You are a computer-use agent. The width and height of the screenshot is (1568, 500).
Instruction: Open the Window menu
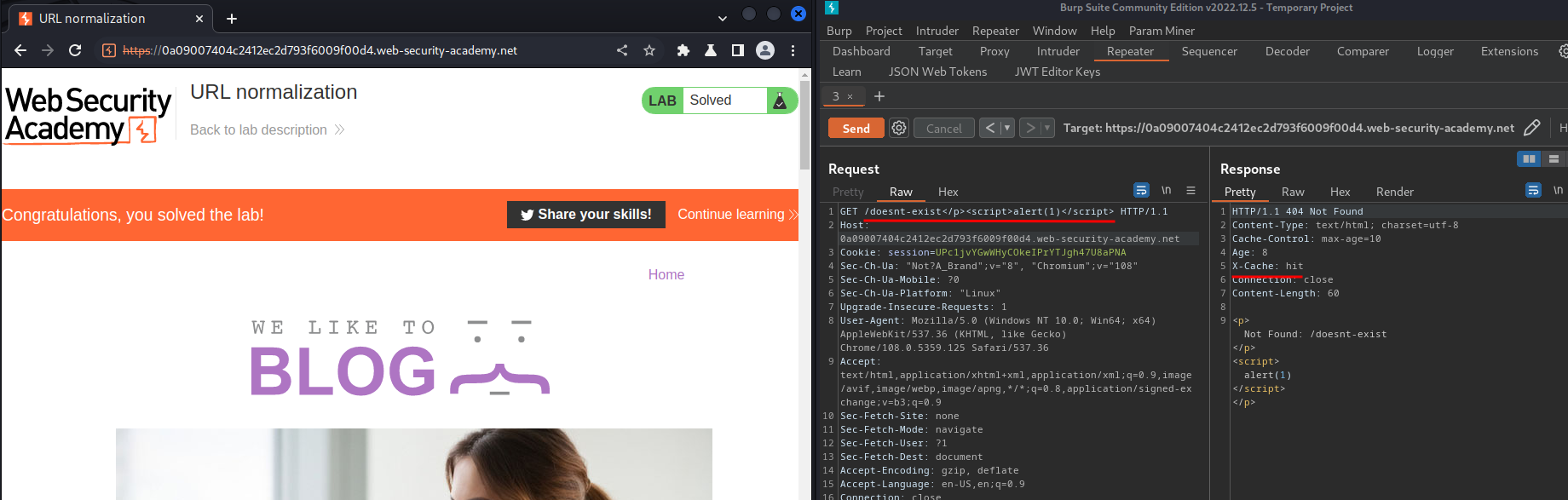[x=1055, y=31]
